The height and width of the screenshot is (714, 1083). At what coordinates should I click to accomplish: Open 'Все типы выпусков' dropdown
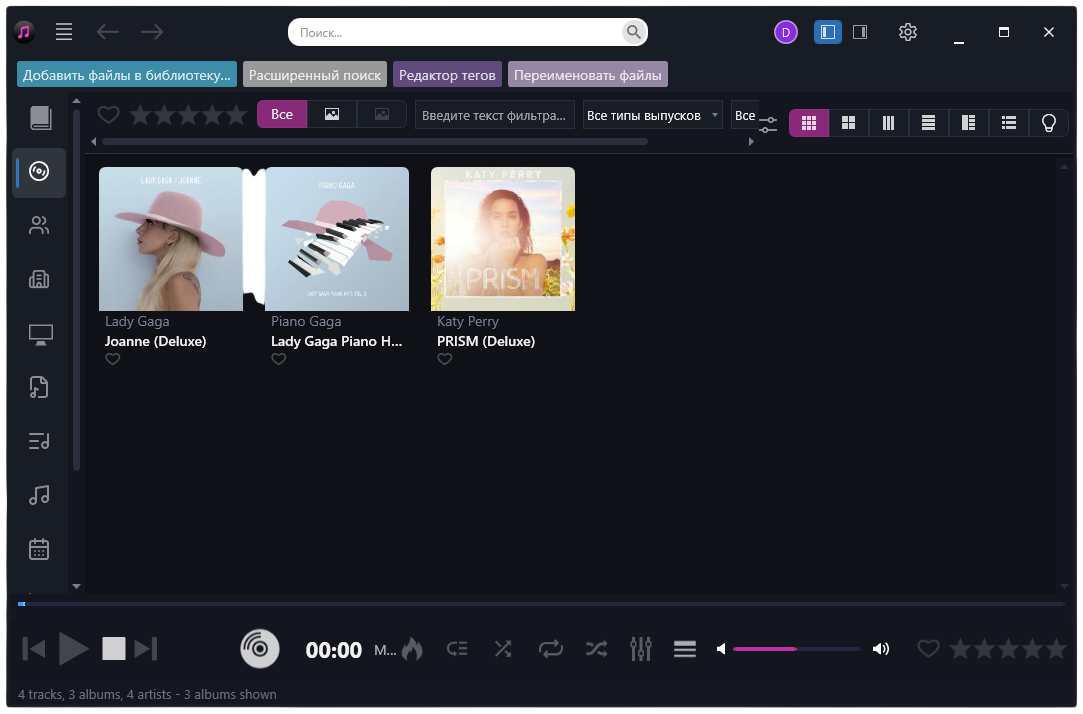point(652,115)
